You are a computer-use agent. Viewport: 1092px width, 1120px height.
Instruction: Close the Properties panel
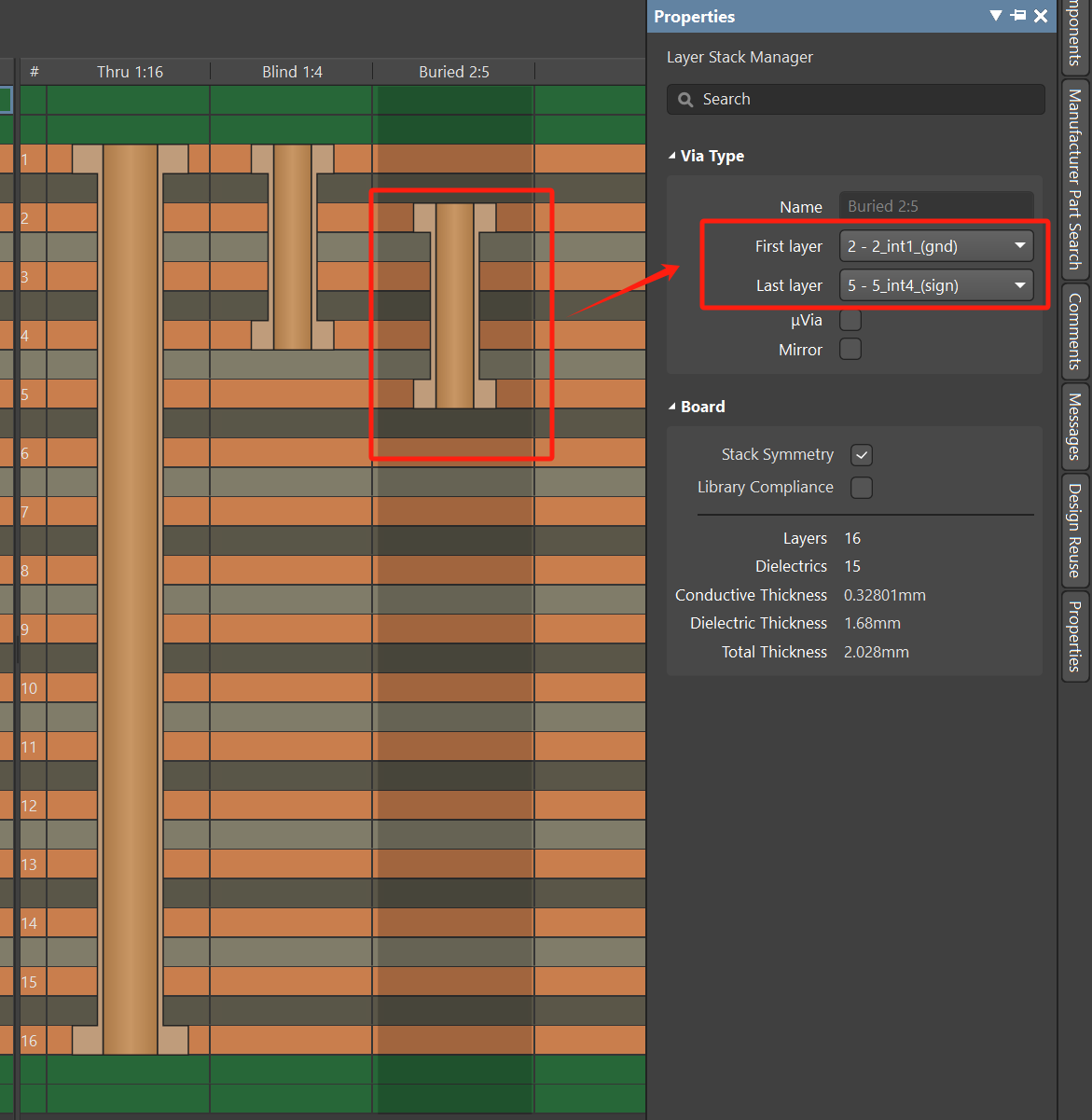tap(1041, 16)
